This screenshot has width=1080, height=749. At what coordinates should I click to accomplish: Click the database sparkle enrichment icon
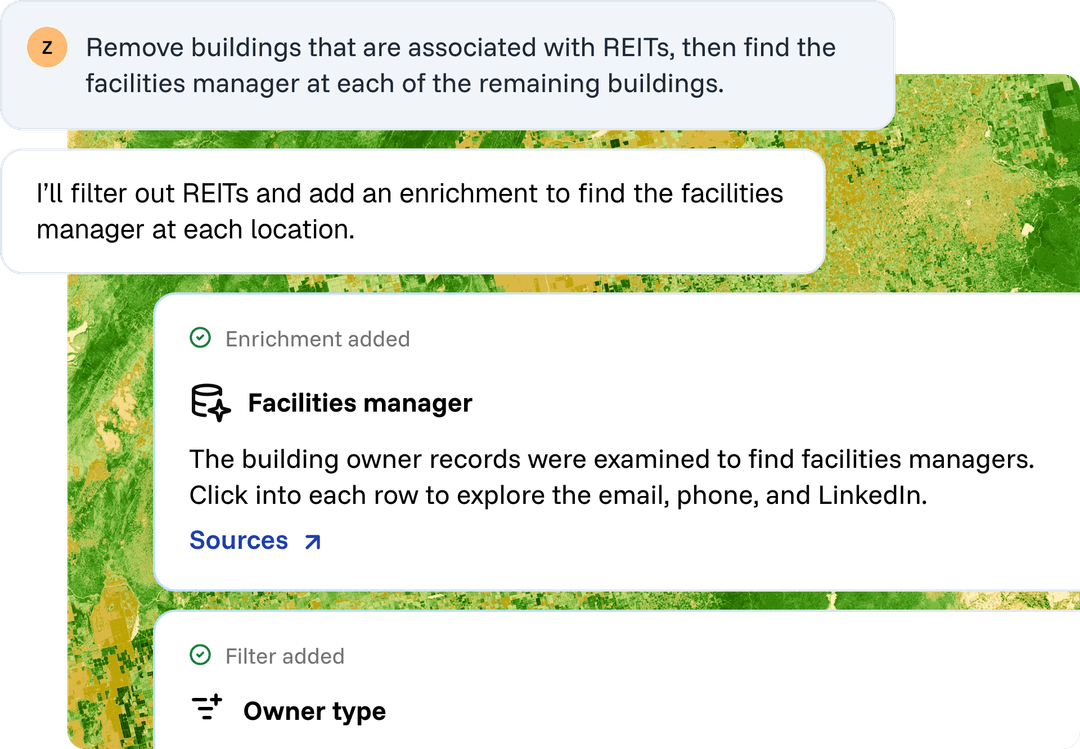(x=210, y=402)
